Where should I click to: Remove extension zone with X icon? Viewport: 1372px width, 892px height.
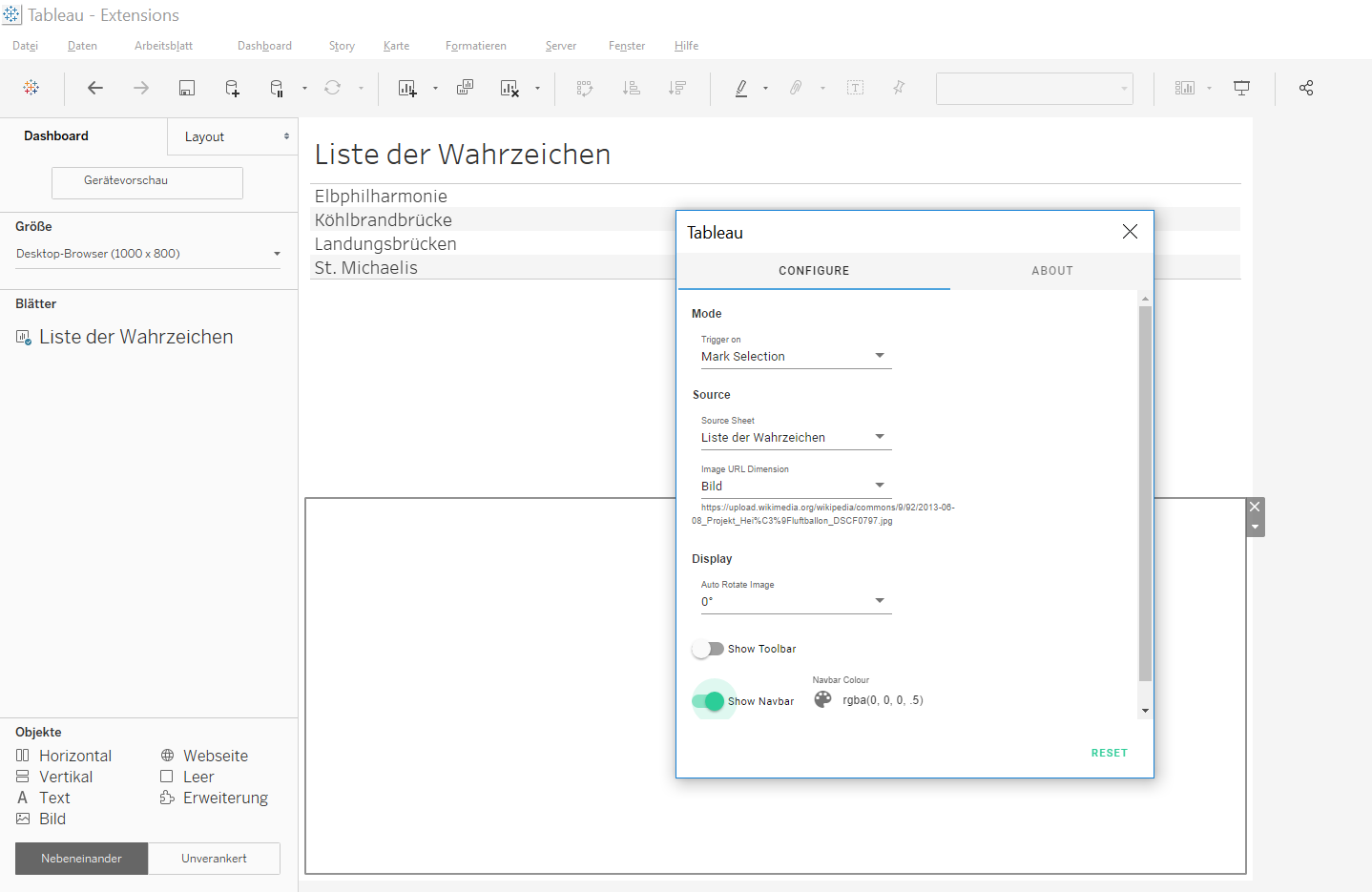1256,507
